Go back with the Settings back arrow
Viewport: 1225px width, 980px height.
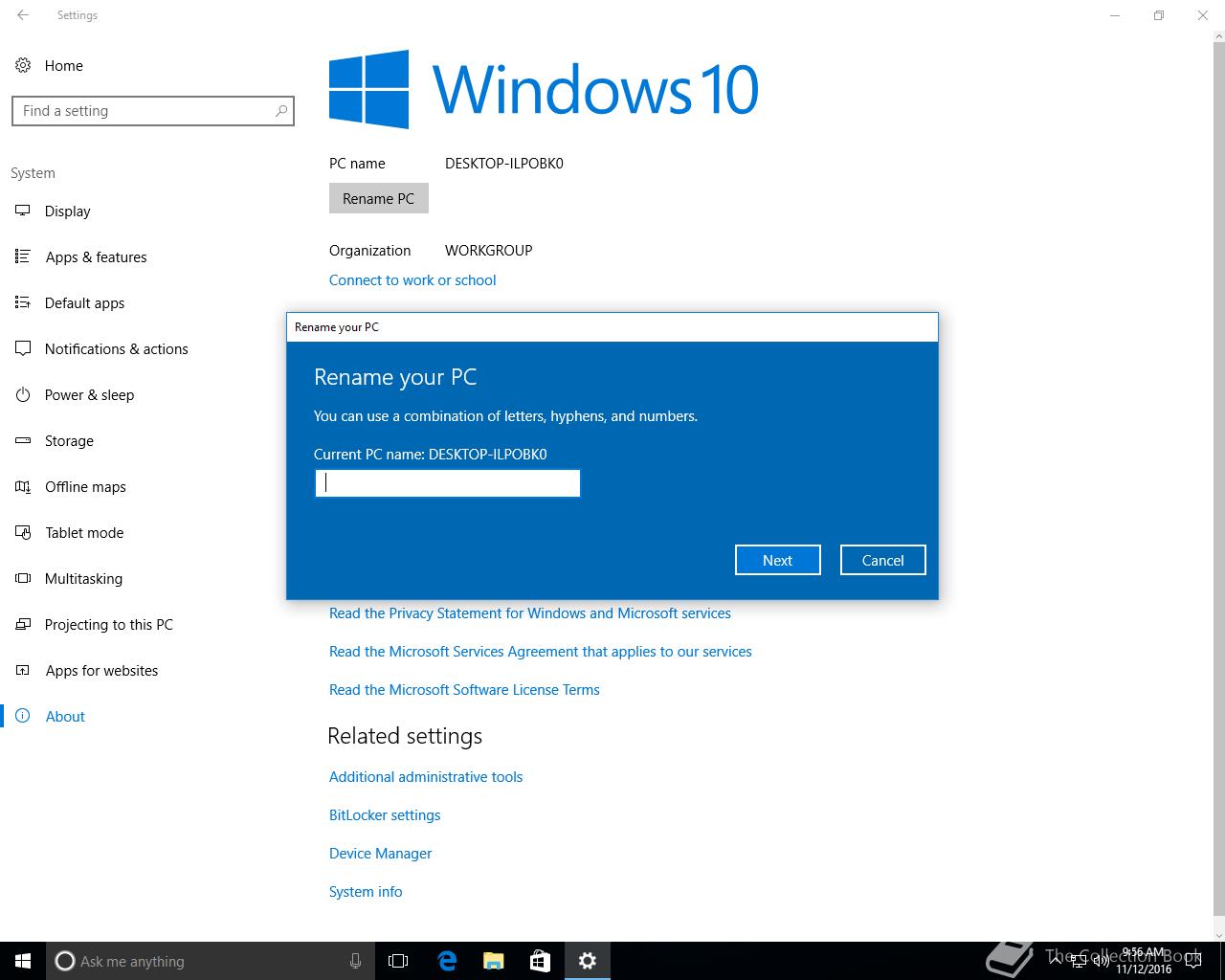click(23, 15)
